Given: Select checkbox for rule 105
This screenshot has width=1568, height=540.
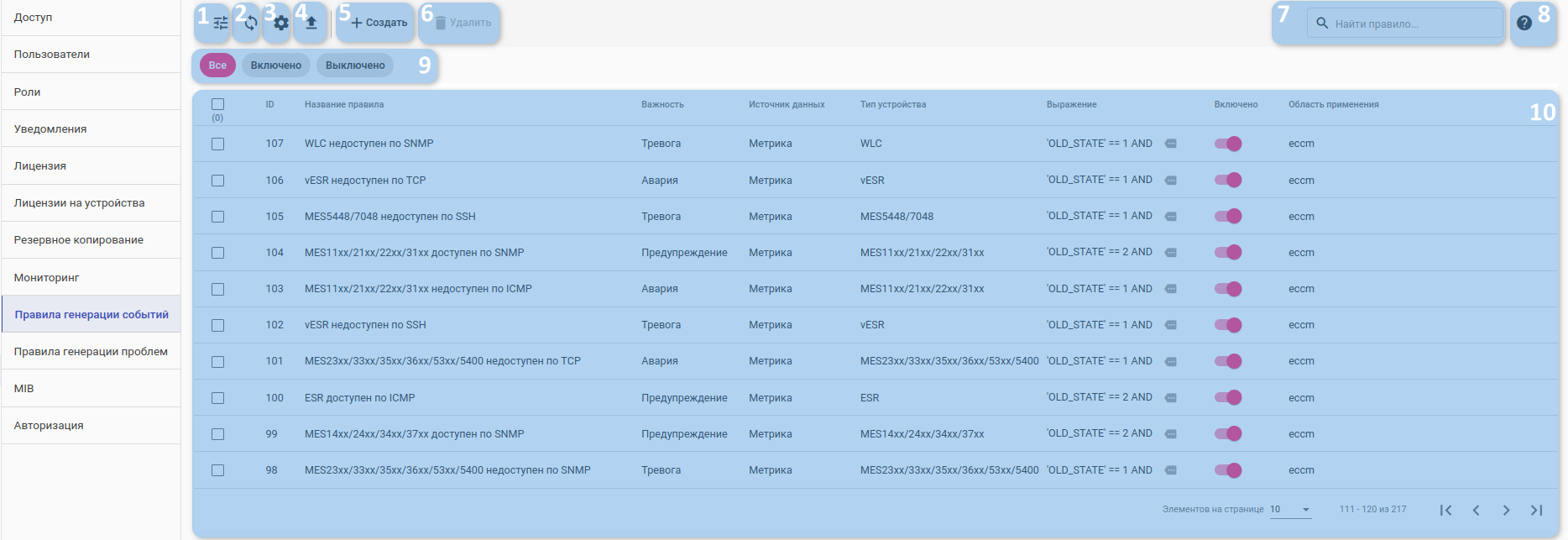Looking at the screenshot, I should [x=217, y=217].
